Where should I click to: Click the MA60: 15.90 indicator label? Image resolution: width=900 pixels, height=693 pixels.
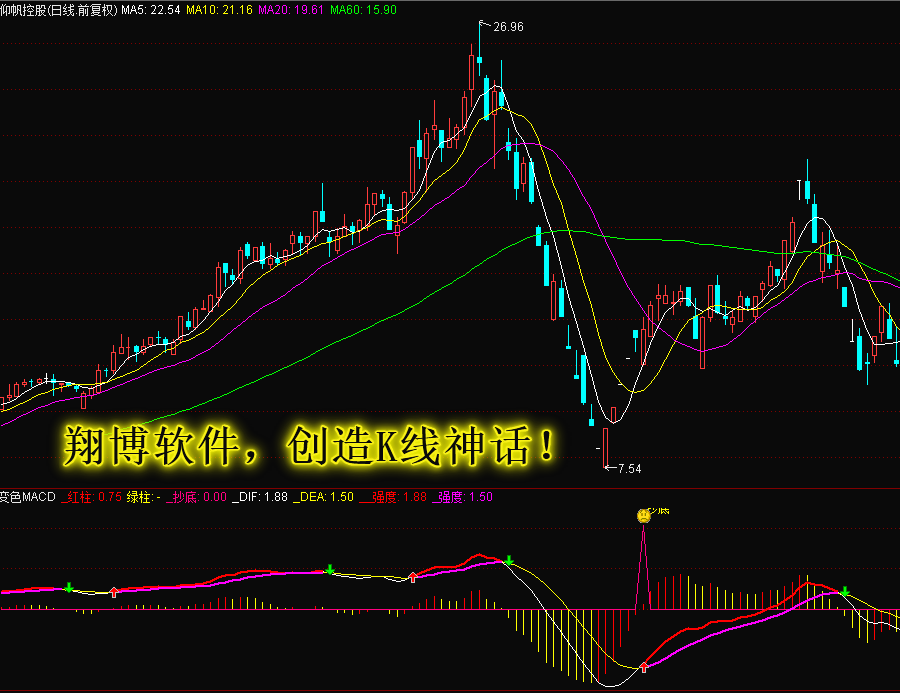pos(363,10)
